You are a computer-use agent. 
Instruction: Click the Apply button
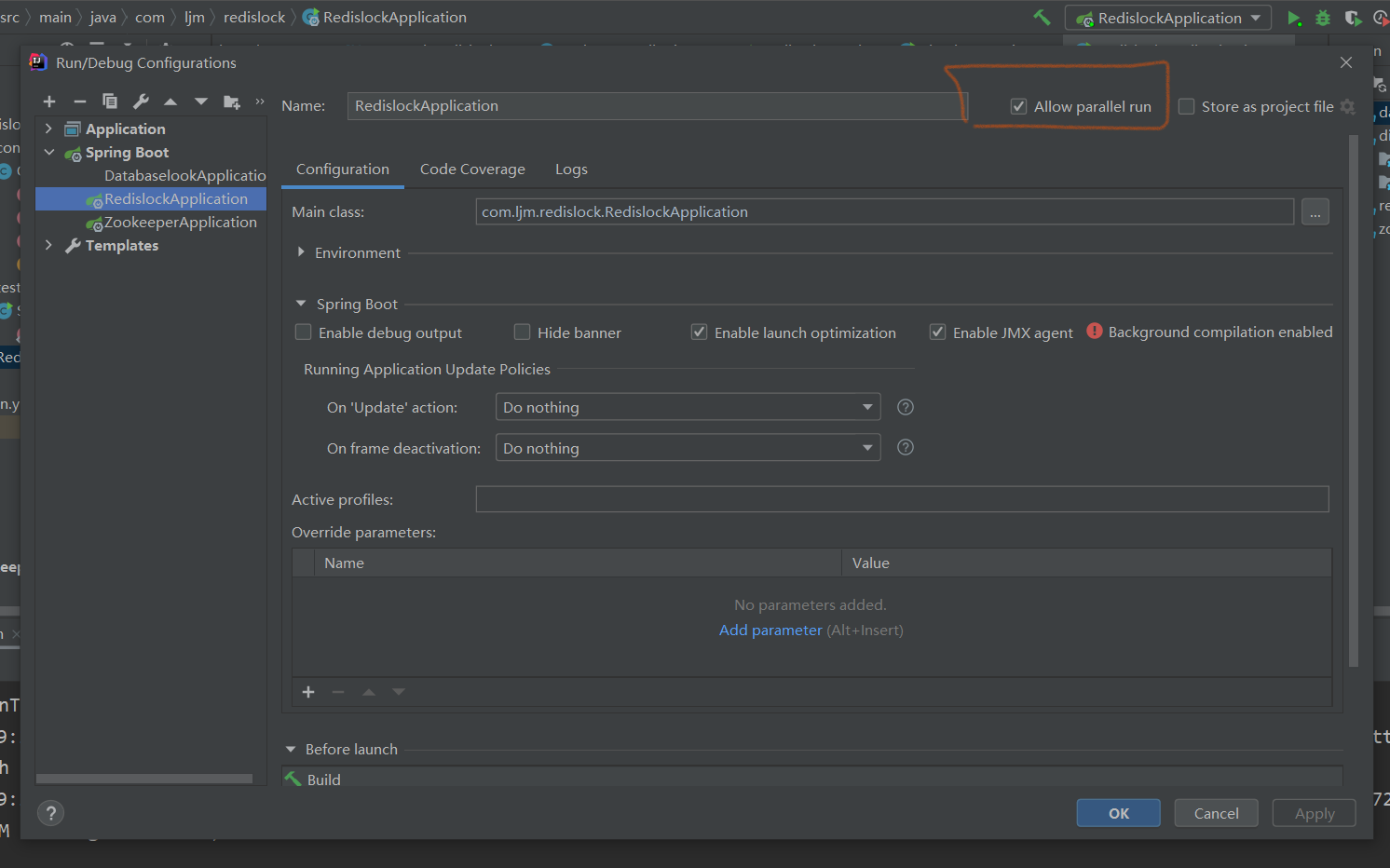click(x=1315, y=813)
